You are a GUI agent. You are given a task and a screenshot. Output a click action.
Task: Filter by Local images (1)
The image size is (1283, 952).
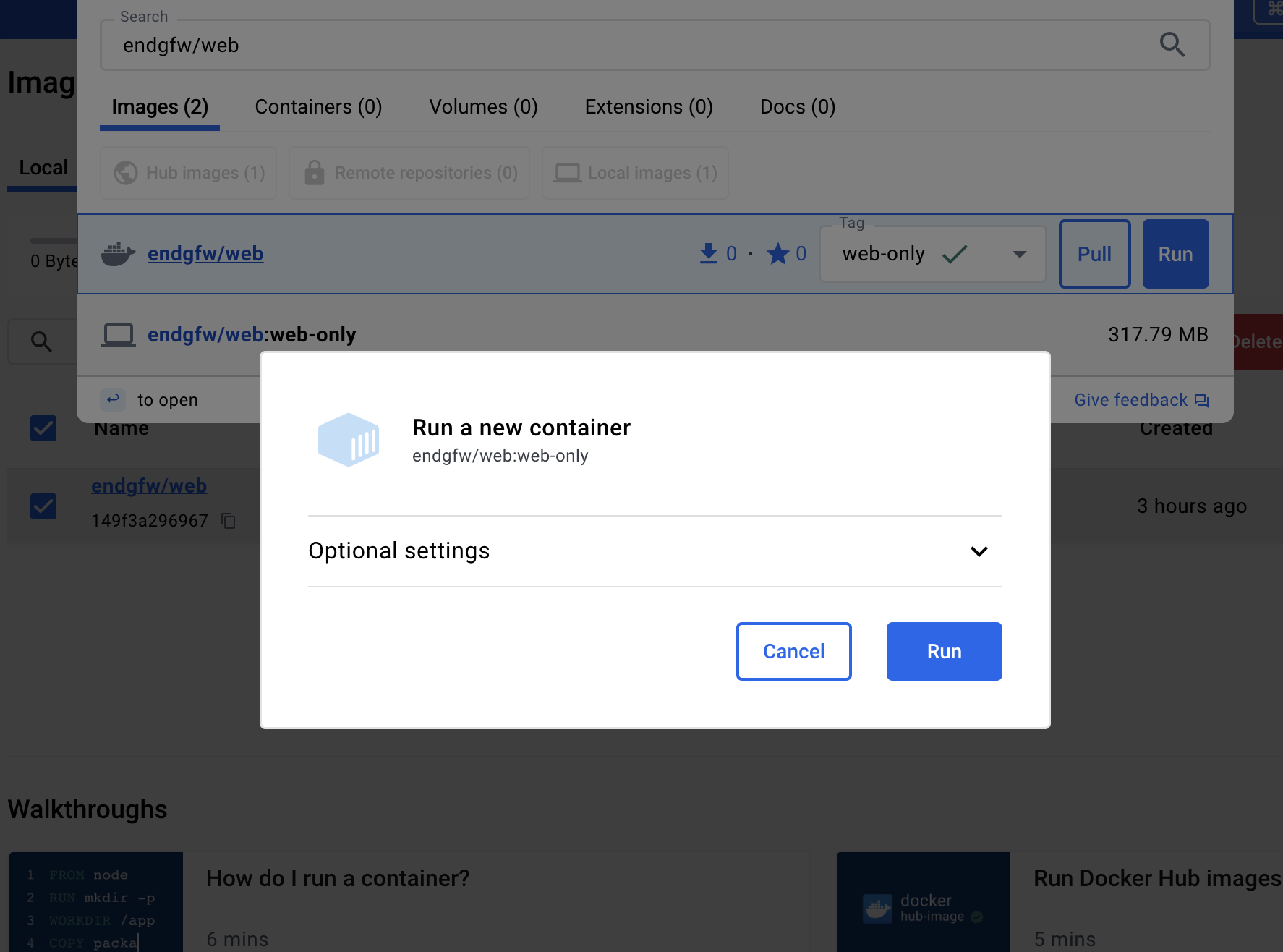point(635,173)
